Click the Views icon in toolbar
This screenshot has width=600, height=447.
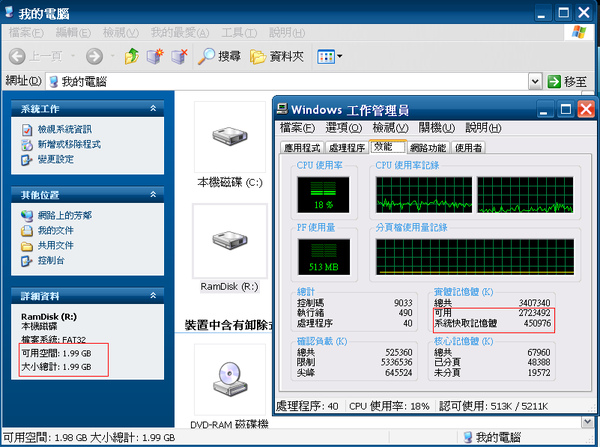[x=326, y=57]
